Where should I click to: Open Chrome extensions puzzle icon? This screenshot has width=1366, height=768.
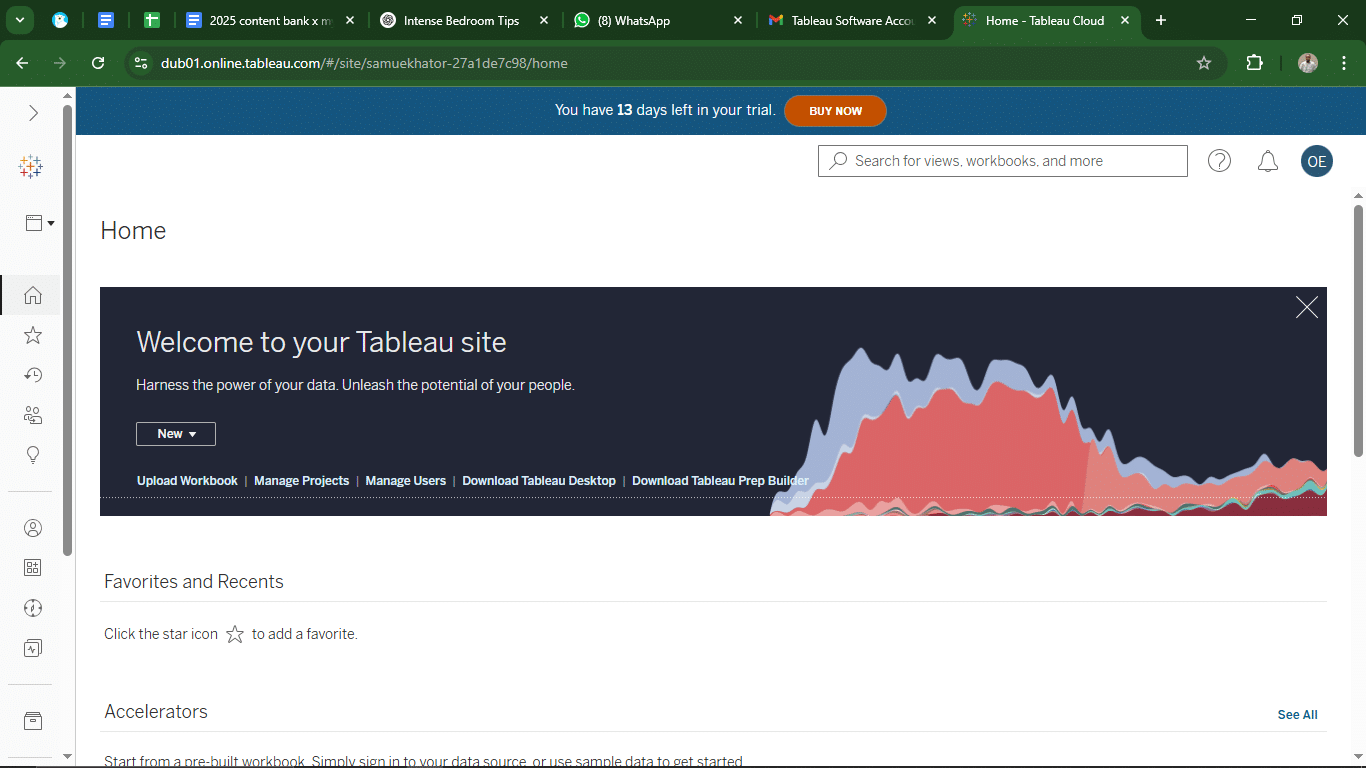1254,63
